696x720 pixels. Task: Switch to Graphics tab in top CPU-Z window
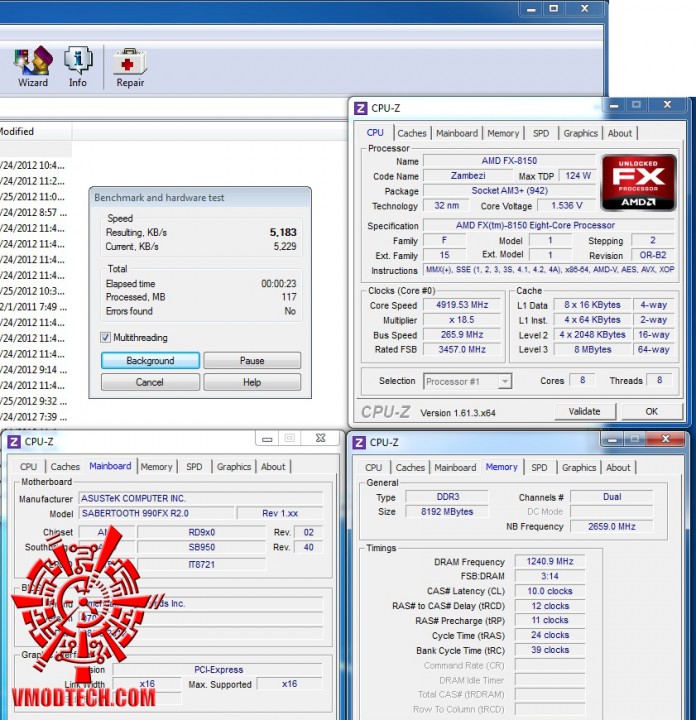(x=580, y=133)
